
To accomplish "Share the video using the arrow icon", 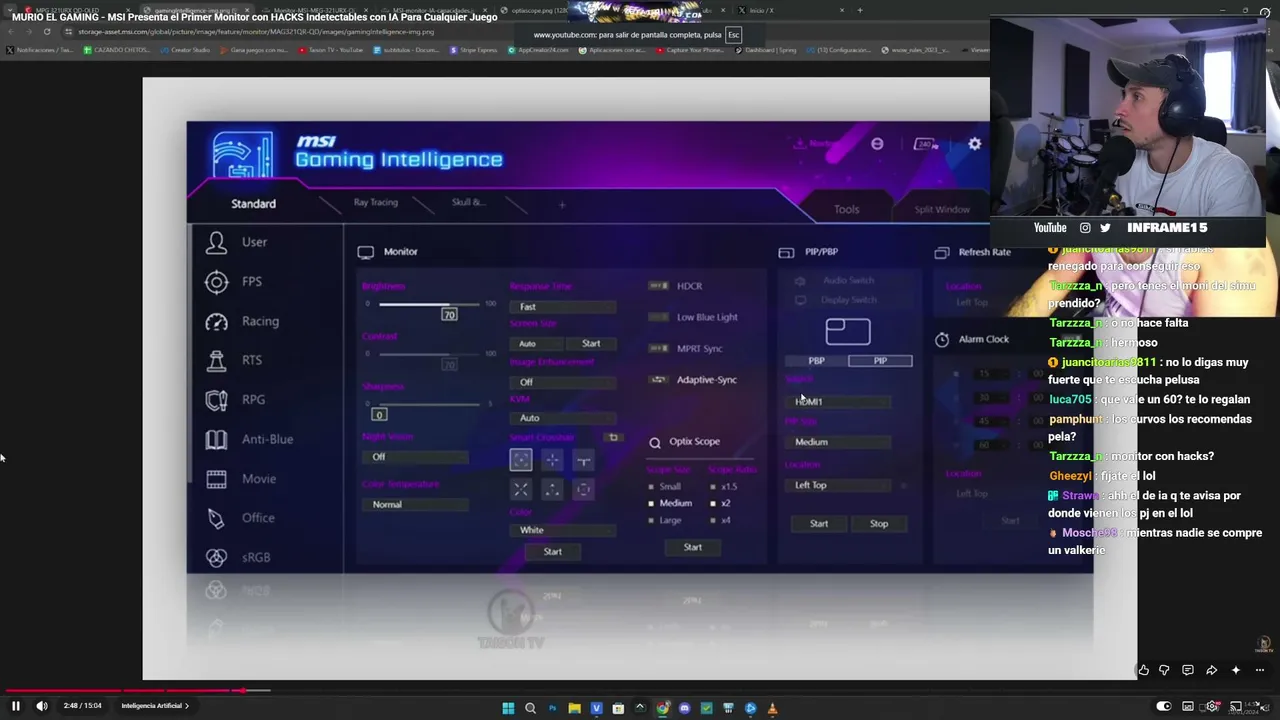I will tap(1211, 670).
